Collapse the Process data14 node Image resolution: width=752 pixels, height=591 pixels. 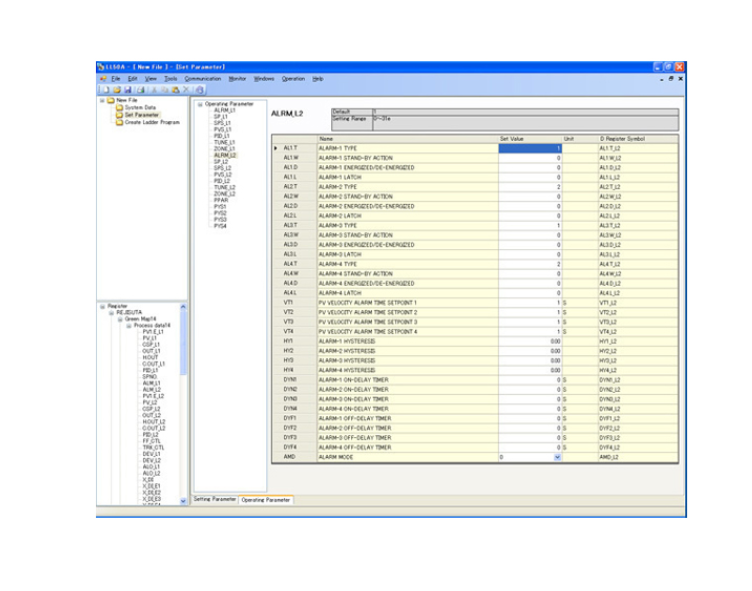click(x=129, y=324)
